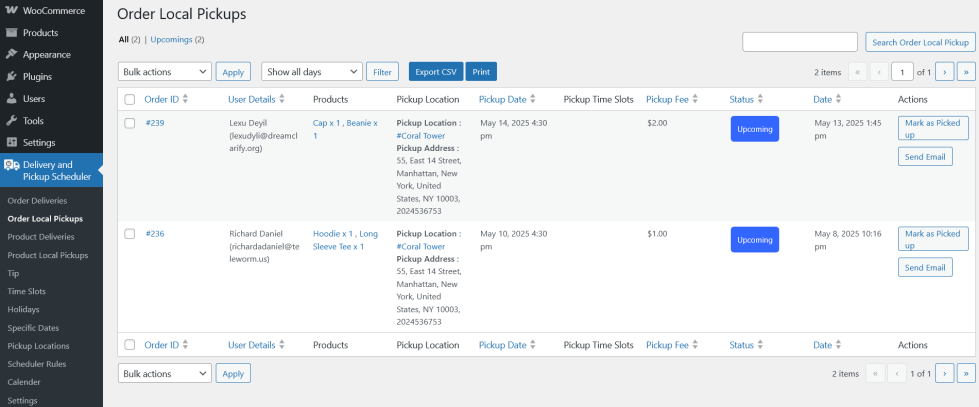Screen dimensions: 979x407
Task: Open Order Deliveries submenu item
Action: click(x=40, y=201)
